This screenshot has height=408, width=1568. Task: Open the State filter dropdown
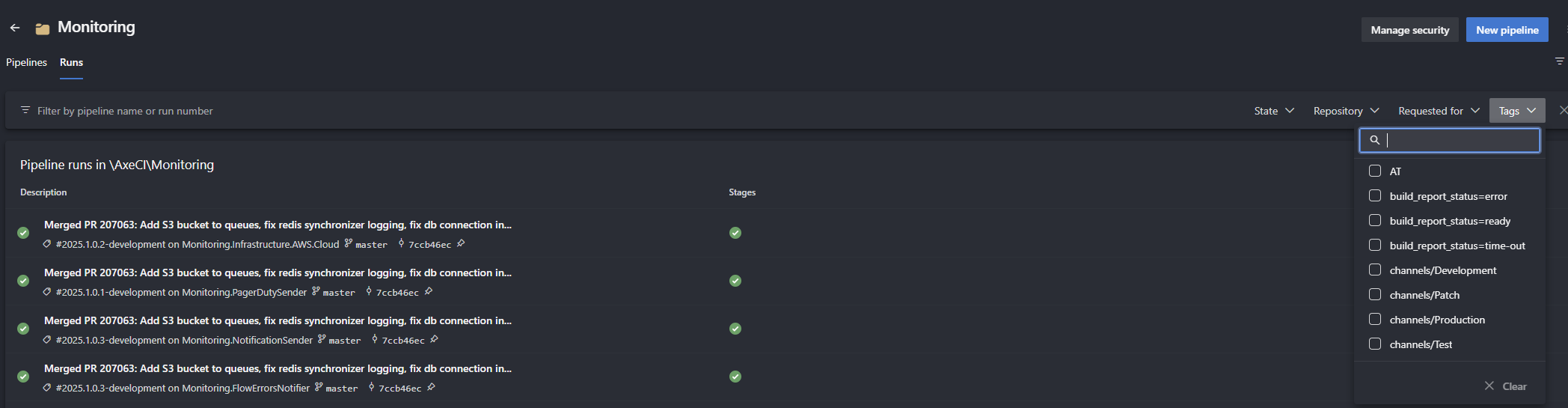click(x=1273, y=111)
